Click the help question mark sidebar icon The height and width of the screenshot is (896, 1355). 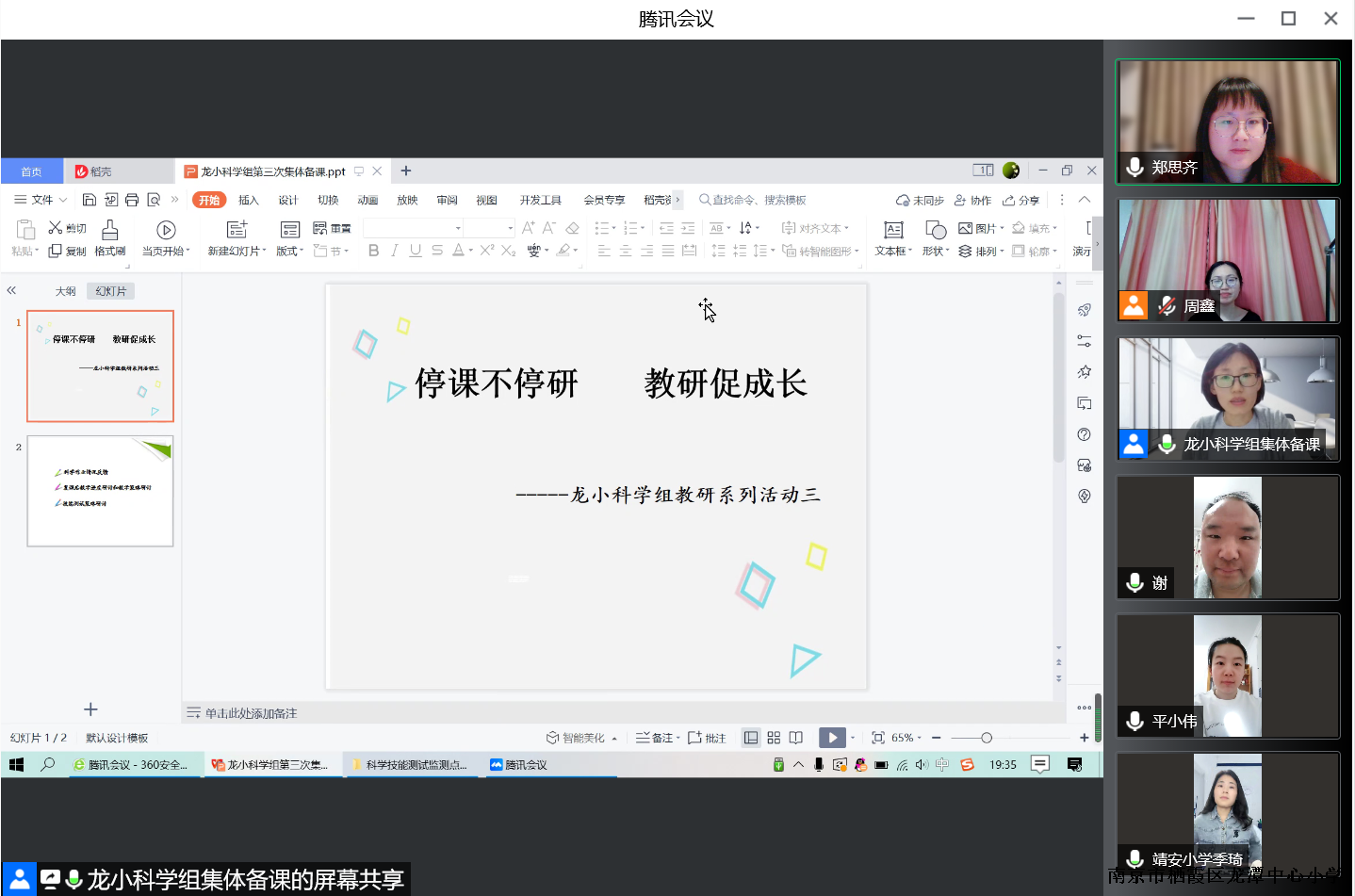point(1085,434)
